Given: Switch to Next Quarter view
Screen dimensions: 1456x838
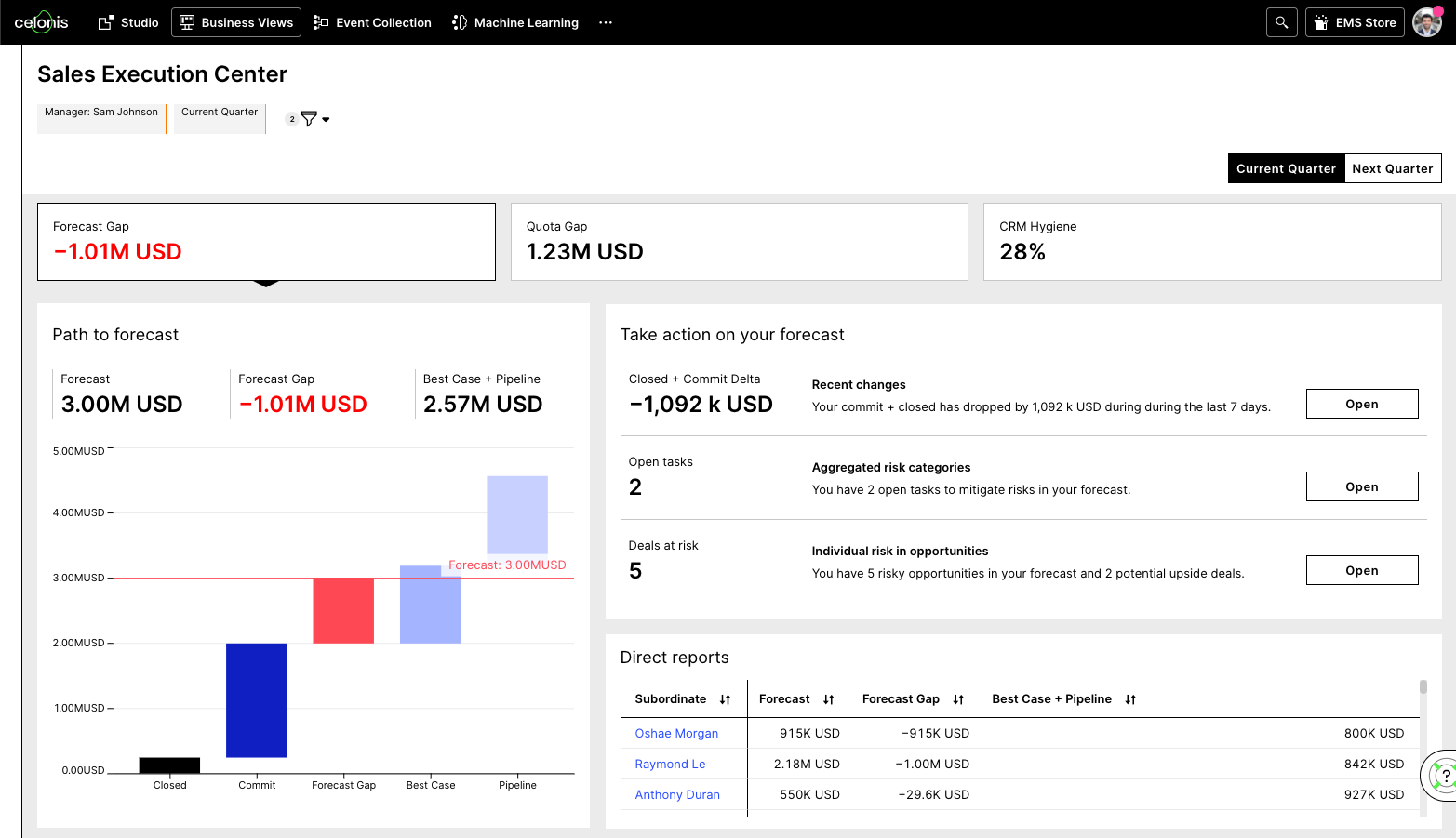Looking at the screenshot, I should tap(1392, 168).
